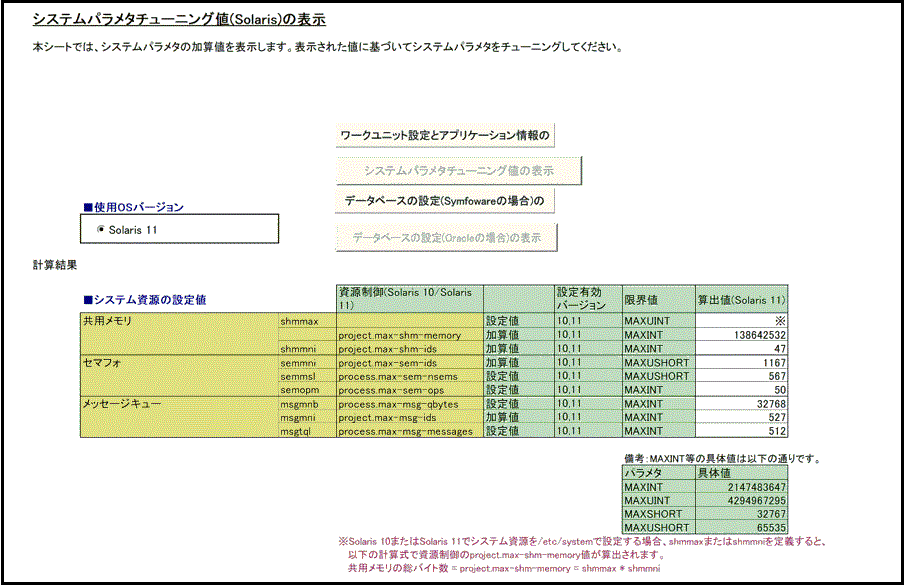Select process.max-msg-qbytes resource control cell
The width and height of the screenshot is (904, 586).
coord(409,404)
